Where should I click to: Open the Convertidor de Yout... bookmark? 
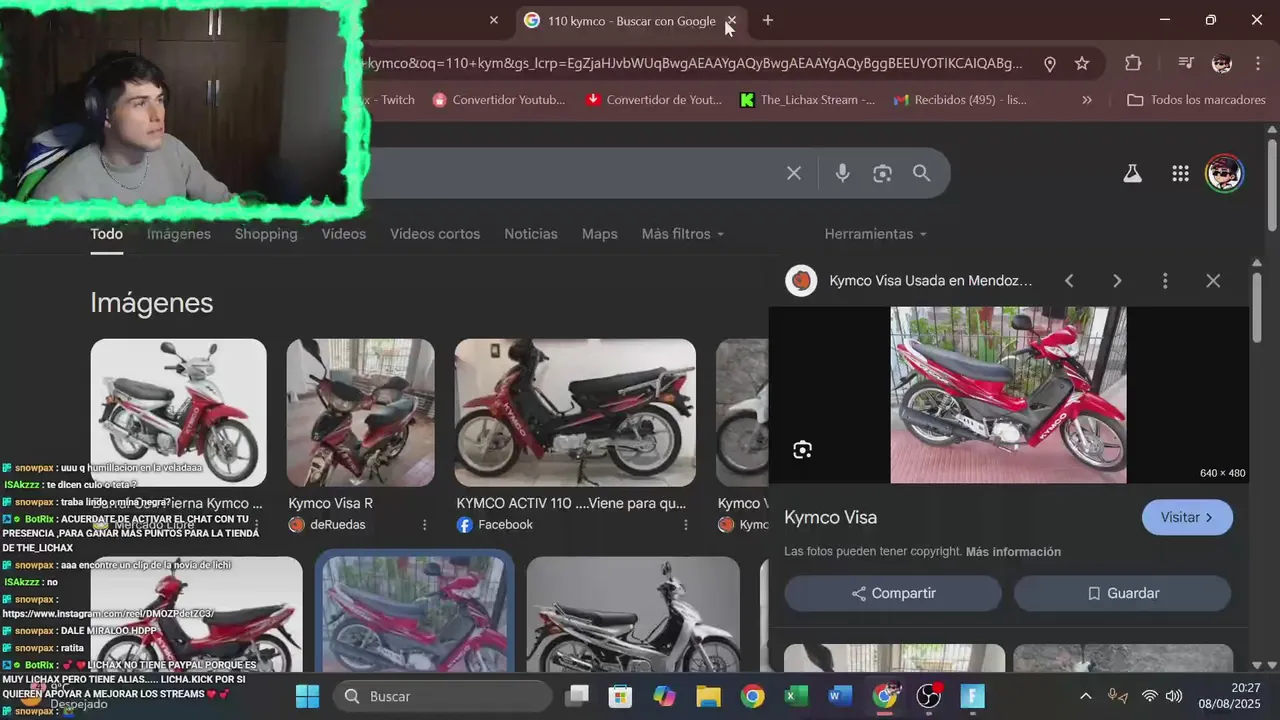[x=654, y=100]
